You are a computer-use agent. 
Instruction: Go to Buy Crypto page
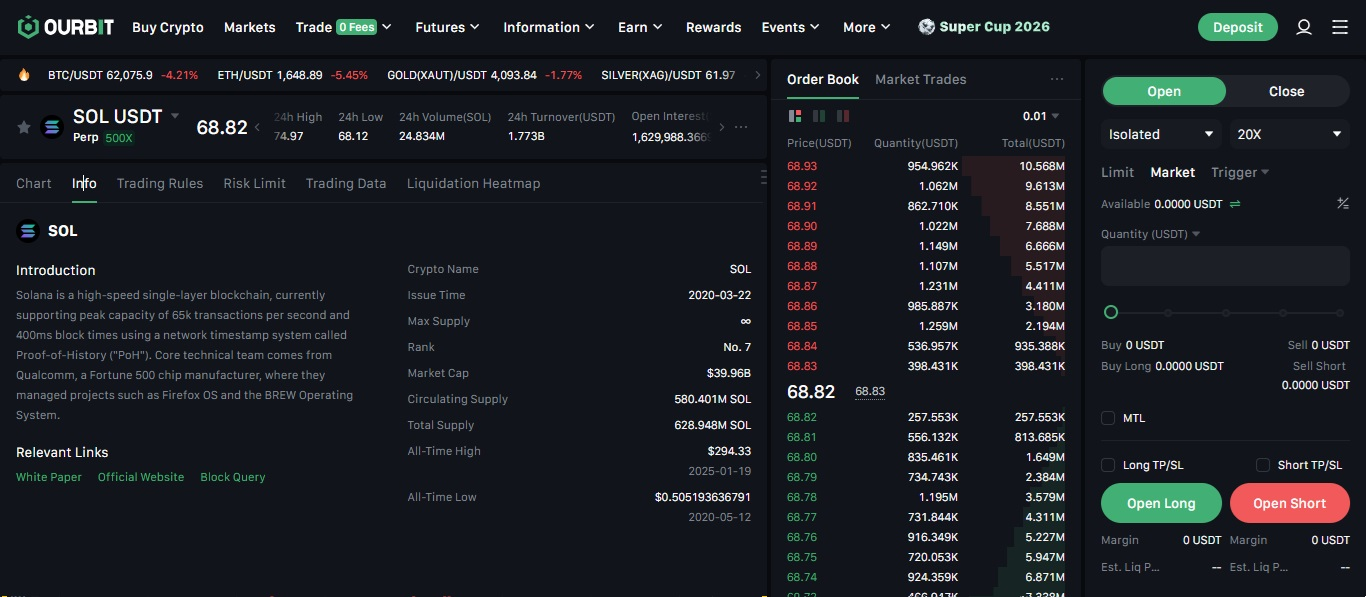pyautogui.click(x=168, y=27)
